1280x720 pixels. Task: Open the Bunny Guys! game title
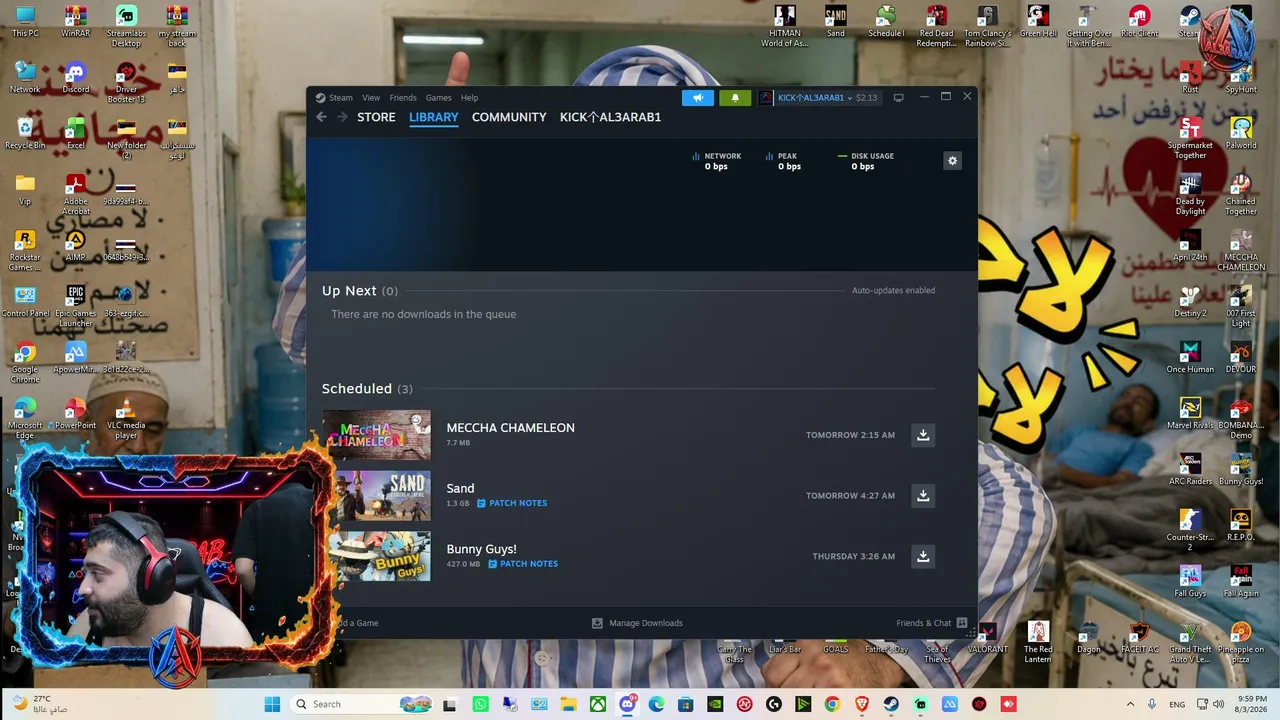click(x=481, y=549)
